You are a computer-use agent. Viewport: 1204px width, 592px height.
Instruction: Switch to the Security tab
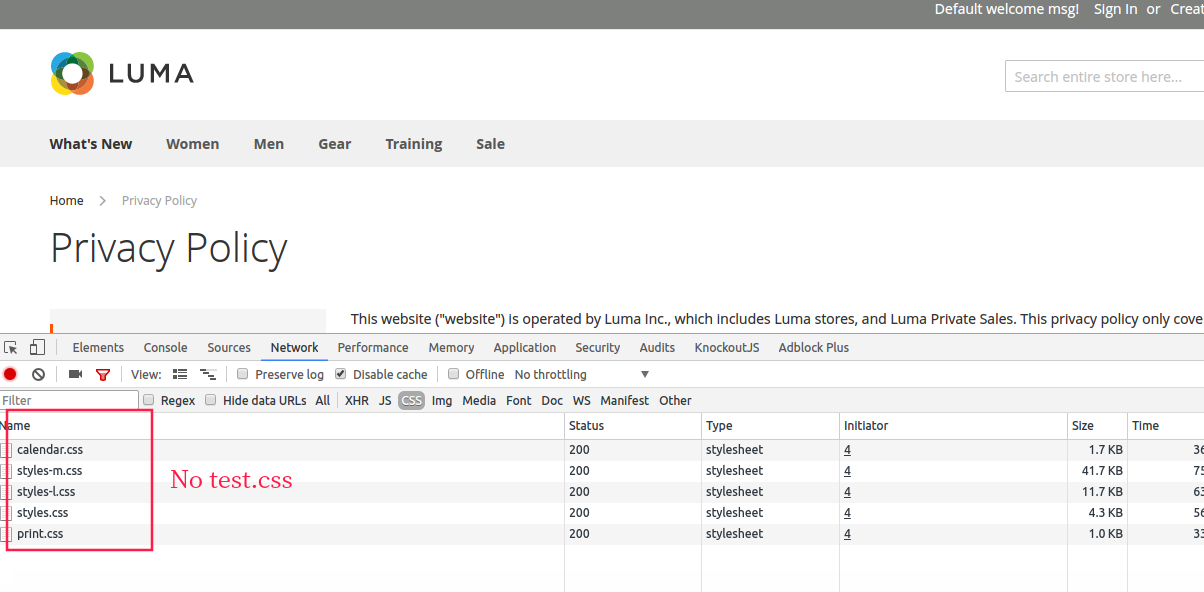(x=598, y=348)
